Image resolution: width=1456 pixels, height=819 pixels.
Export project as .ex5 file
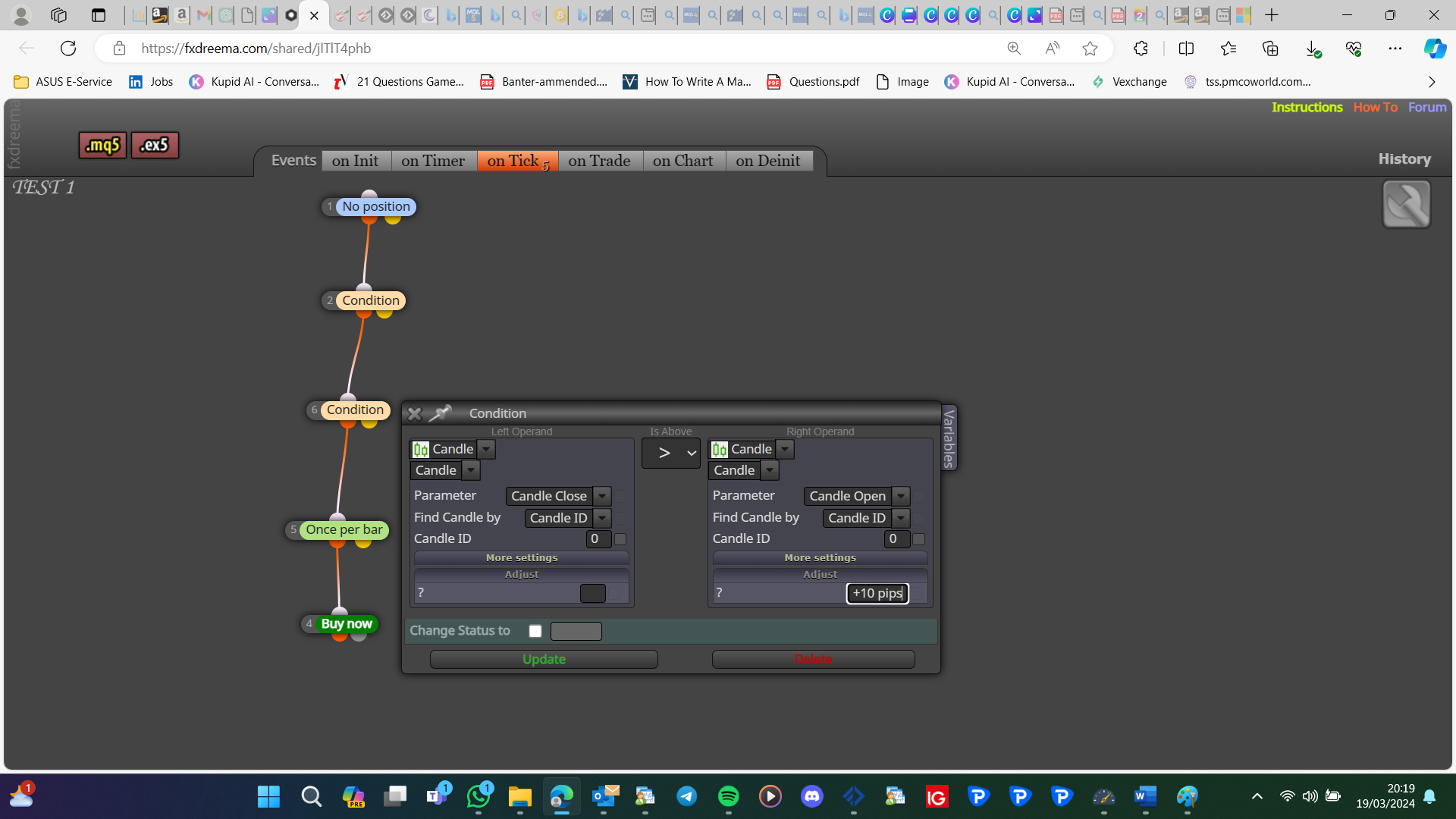pyautogui.click(x=155, y=145)
